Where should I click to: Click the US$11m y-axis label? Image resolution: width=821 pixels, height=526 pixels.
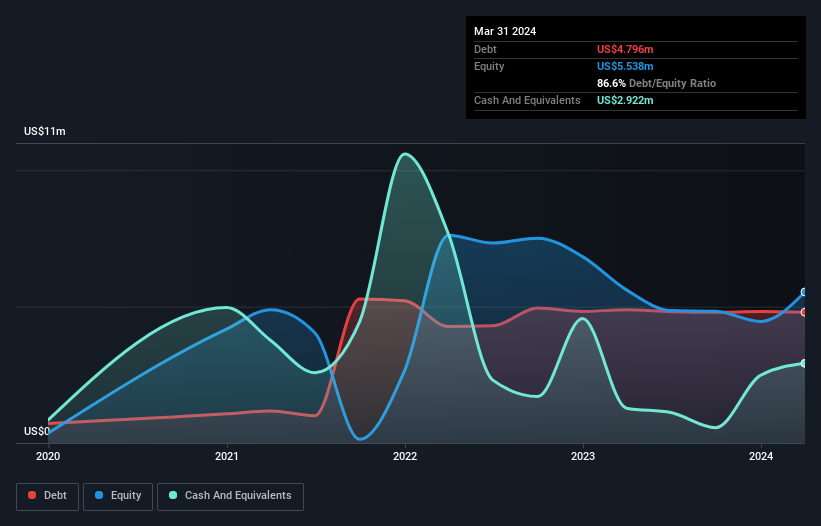pos(45,131)
